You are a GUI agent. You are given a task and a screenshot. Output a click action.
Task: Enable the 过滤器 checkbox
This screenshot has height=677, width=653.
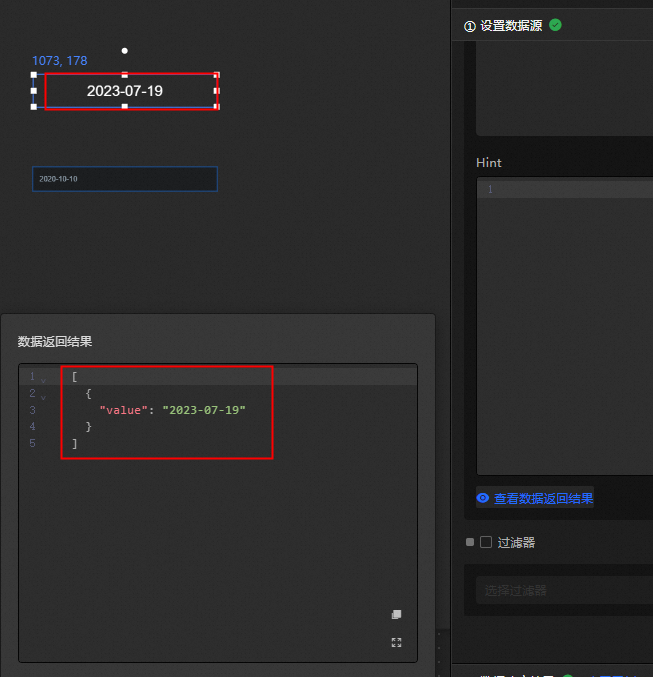[x=486, y=542]
